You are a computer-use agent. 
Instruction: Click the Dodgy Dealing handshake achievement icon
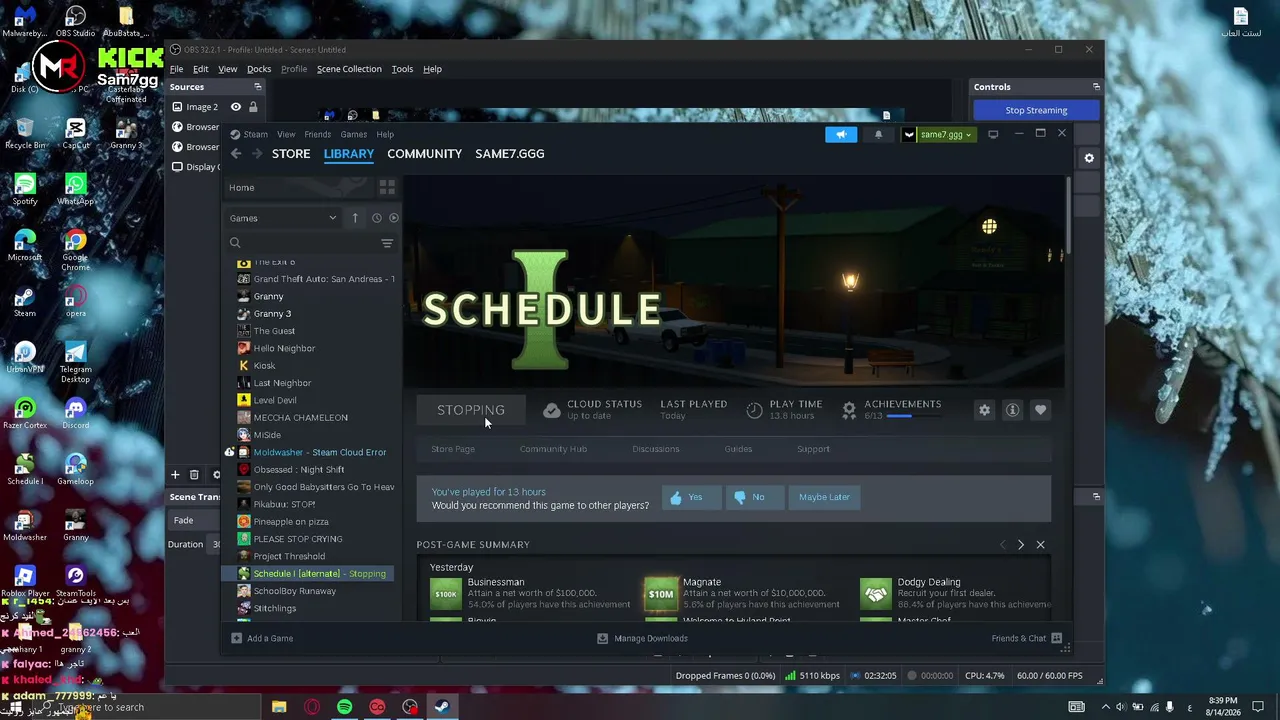[x=876, y=593]
